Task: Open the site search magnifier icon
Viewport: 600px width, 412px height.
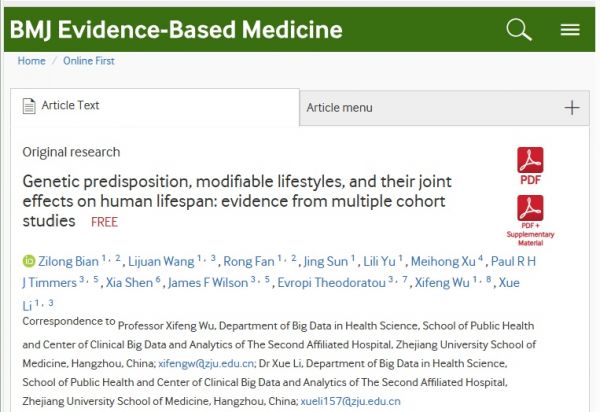Action: click(519, 29)
